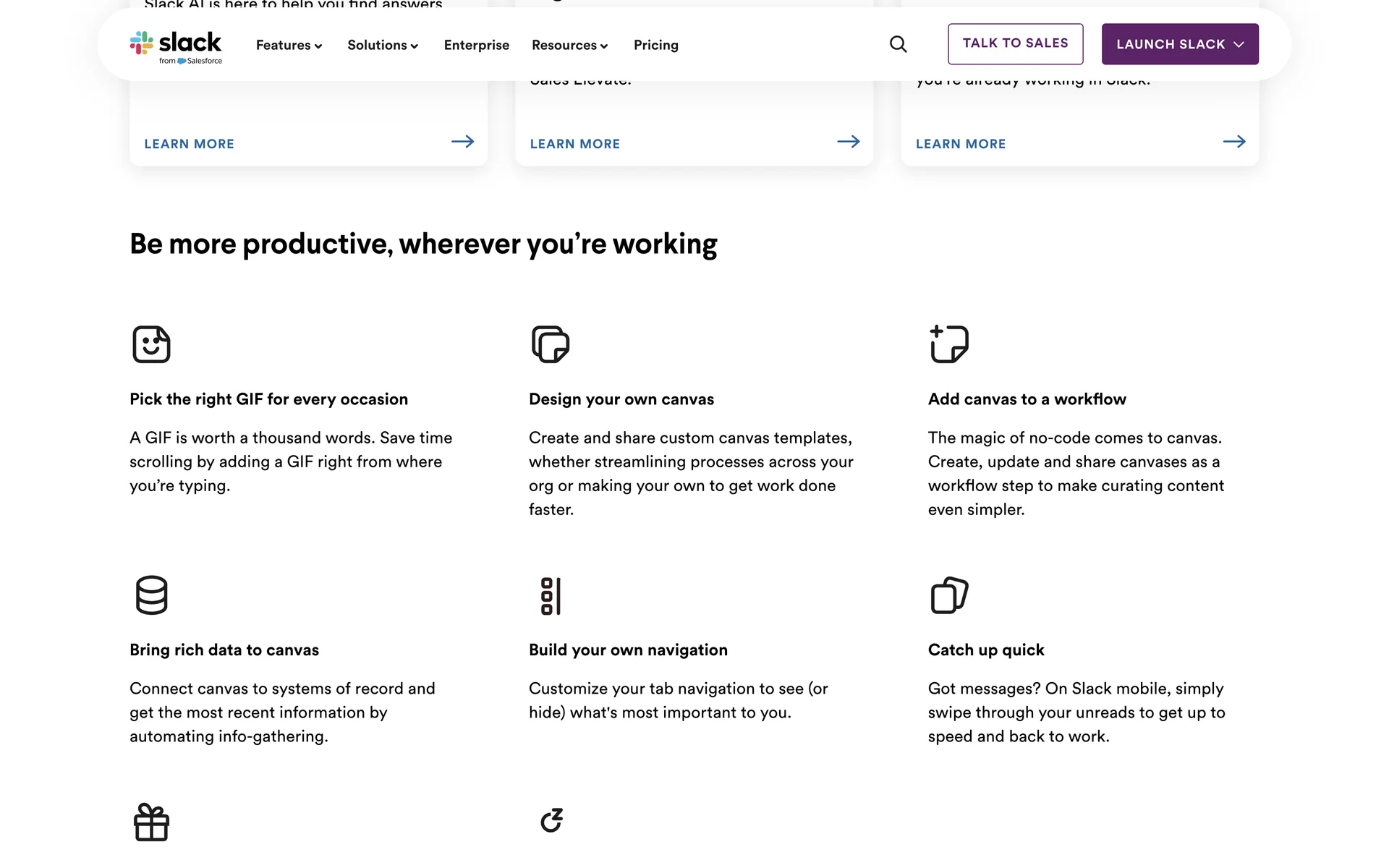
Task: Click the snooze refresh icon
Action: pyautogui.click(x=551, y=820)
